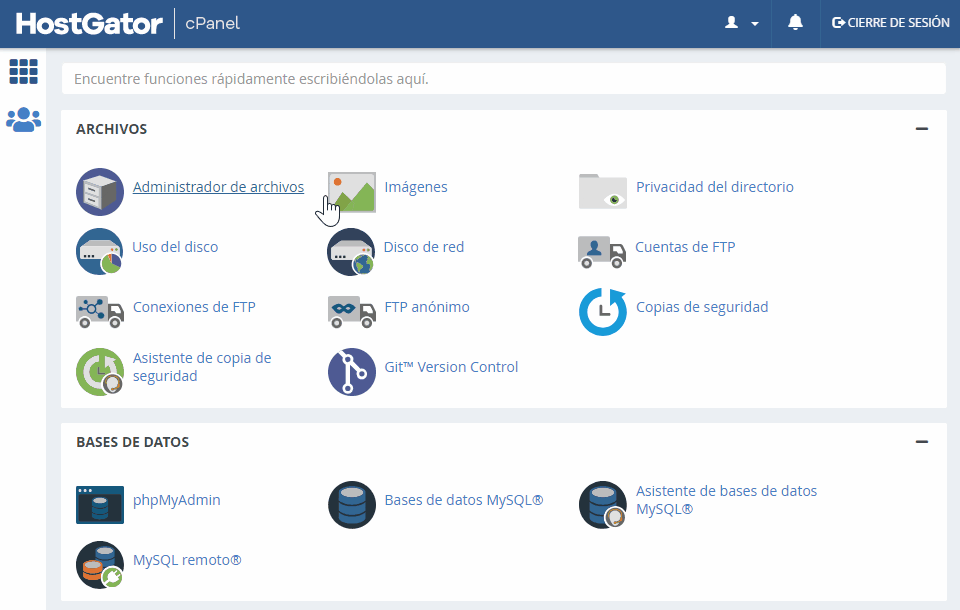The image size is (960, 610).
Task: Click the Imágenes link
Action: tap(416, 187)
